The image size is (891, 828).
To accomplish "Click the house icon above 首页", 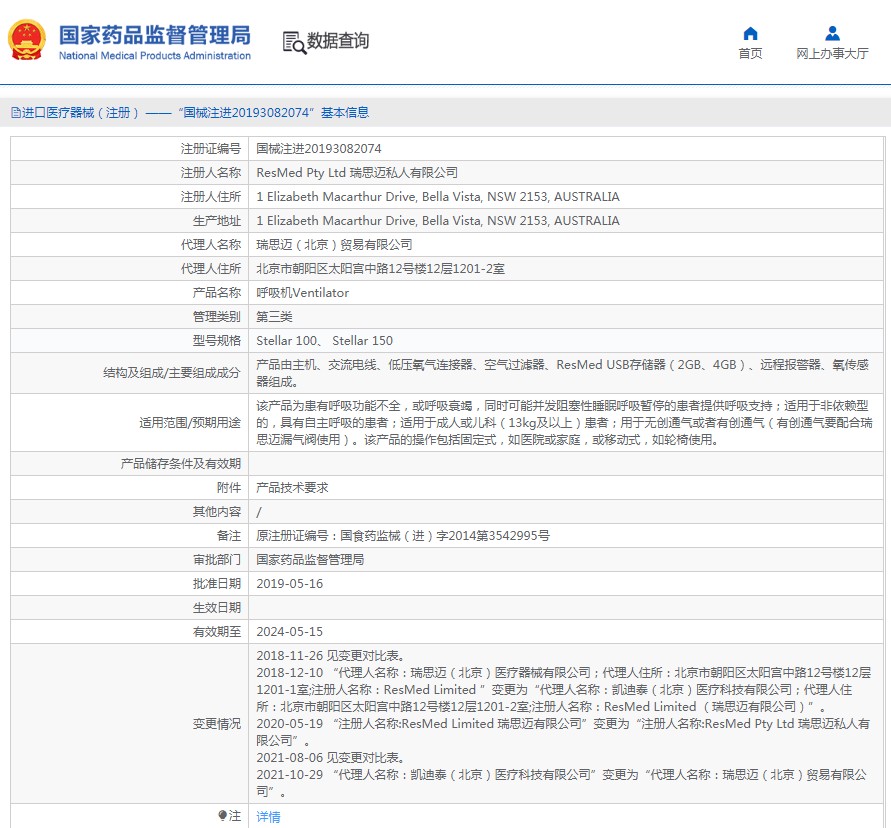I will 750,33.
